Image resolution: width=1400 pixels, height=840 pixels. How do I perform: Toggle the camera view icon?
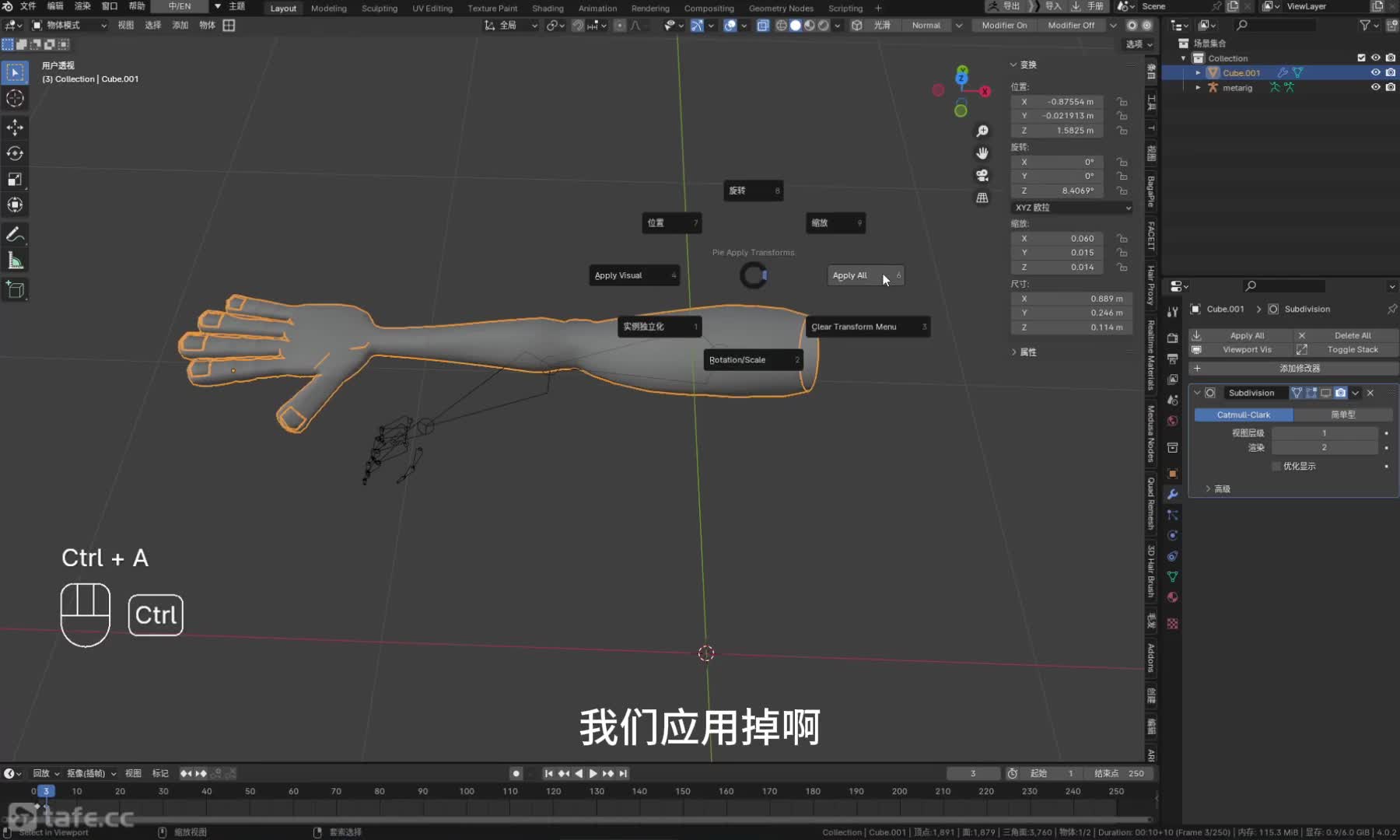pyautogui.click(x=982, y=176)
